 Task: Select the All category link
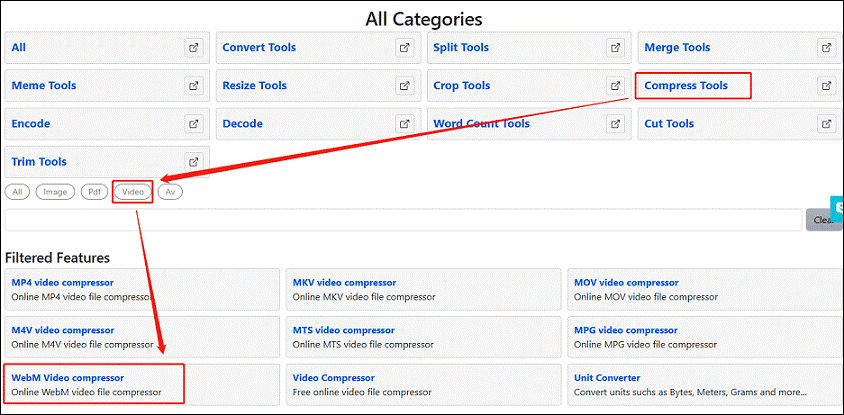[18, 47]
